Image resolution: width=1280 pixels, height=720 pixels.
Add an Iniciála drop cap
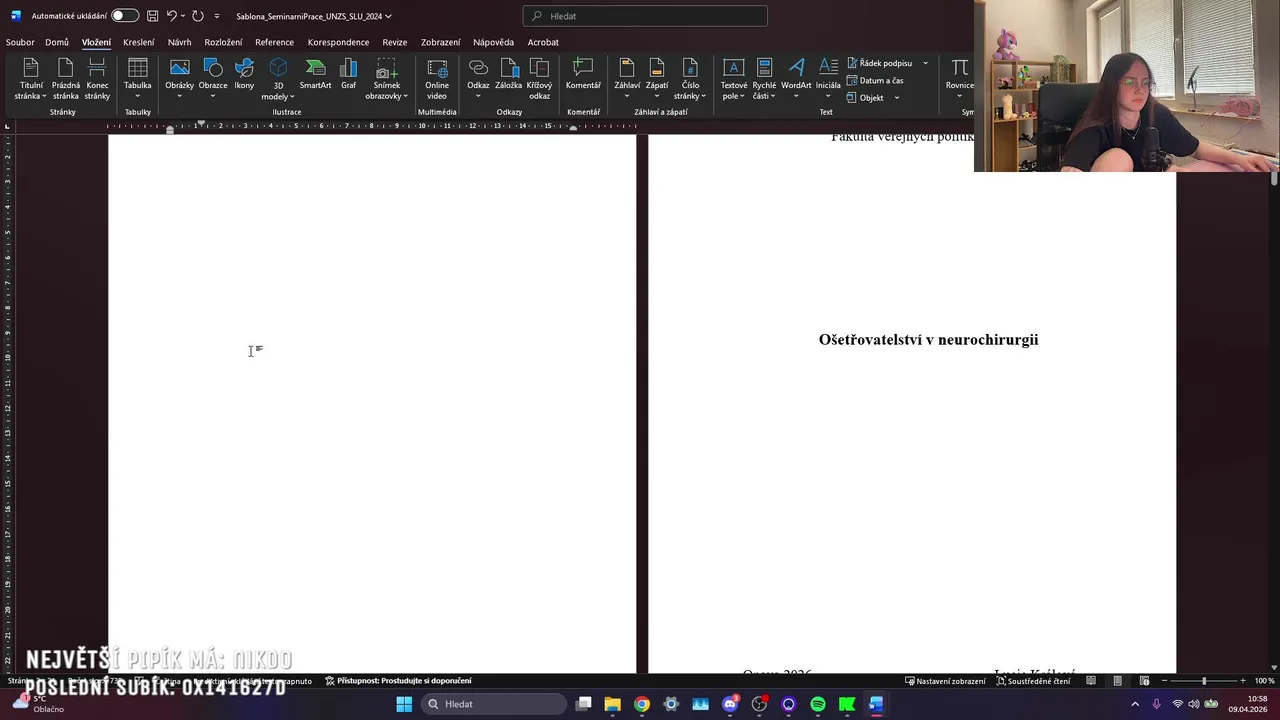(828, 79)
